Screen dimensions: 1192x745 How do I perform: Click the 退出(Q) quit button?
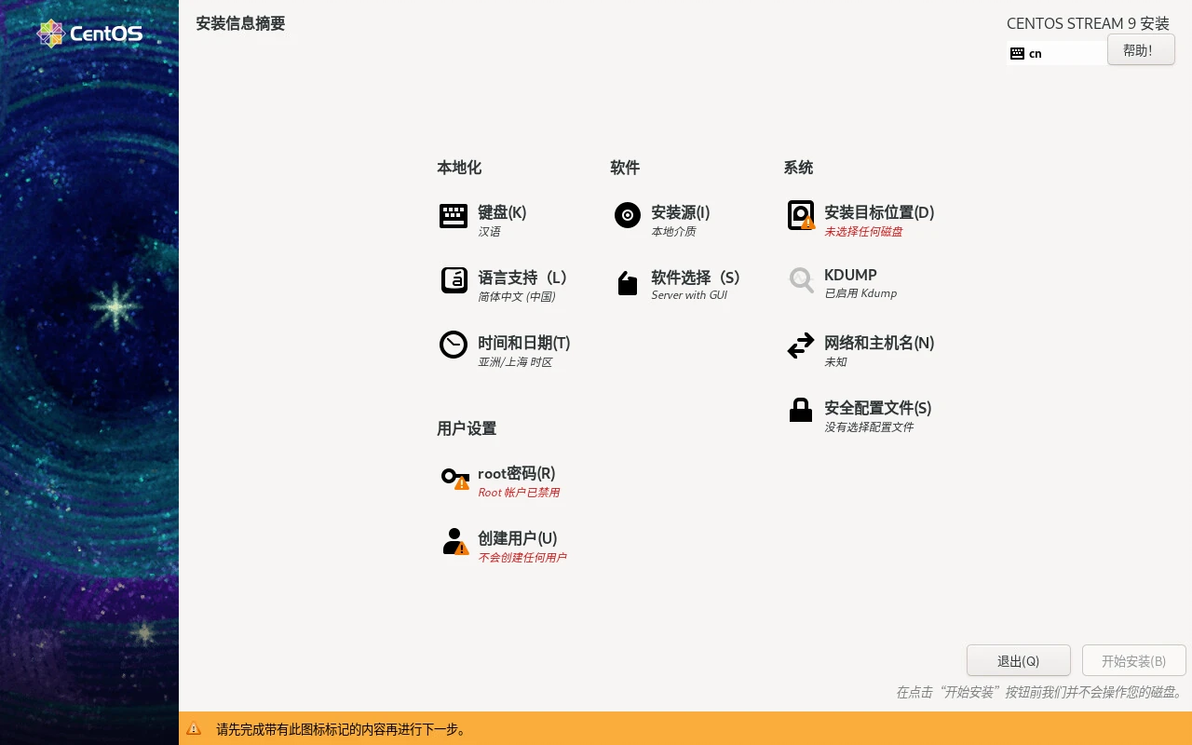click(x=1018, y=661)
